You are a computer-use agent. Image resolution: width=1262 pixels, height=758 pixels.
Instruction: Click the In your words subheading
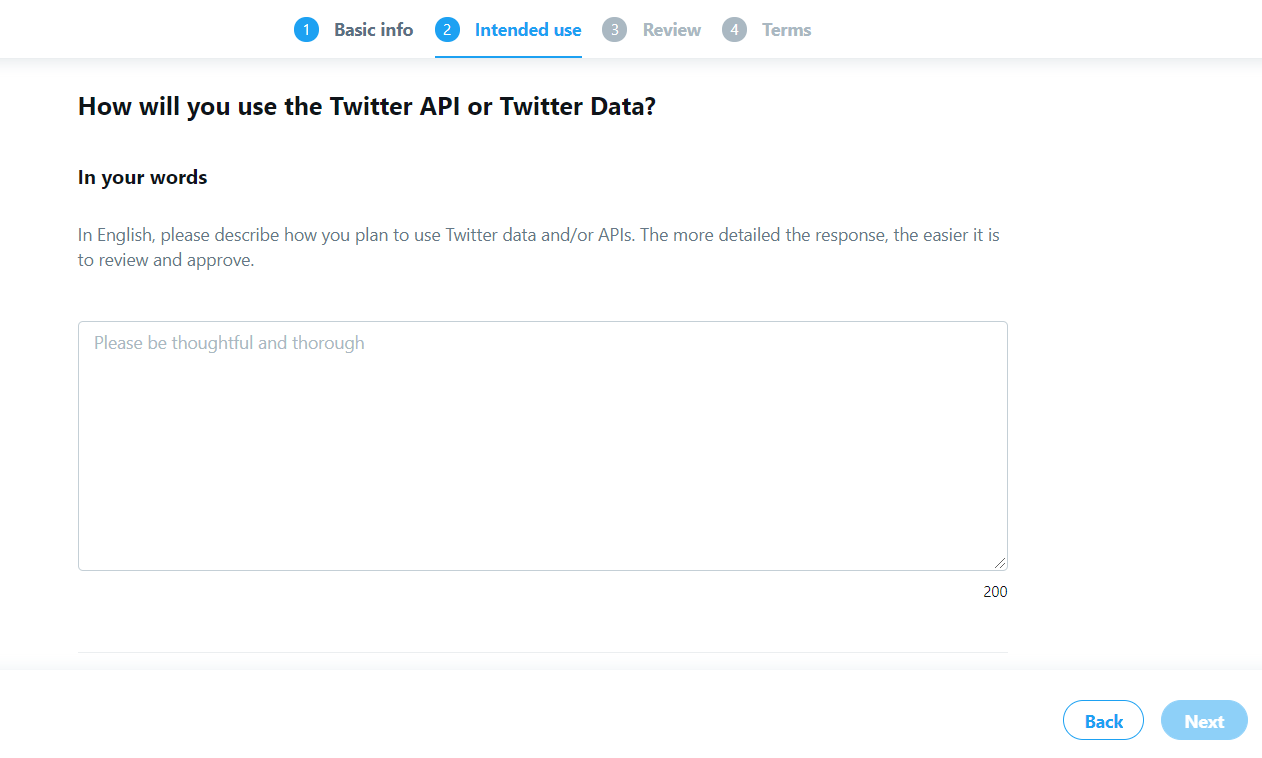[x=142, y=177]
